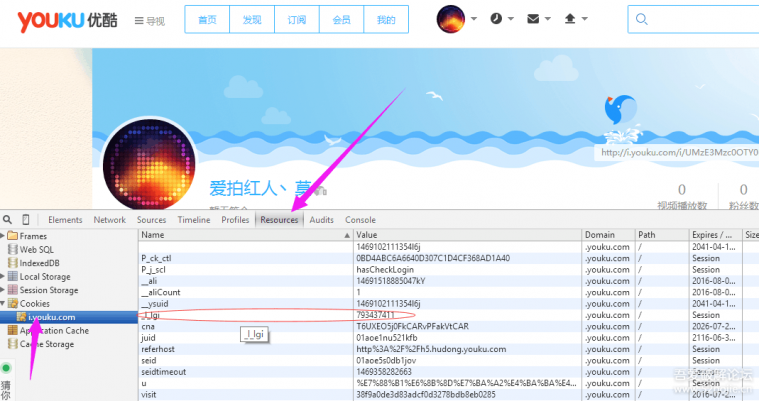The width and height of the screenshot is (759, 401).
Task: Open the 发现 tab
Action: 252,20
